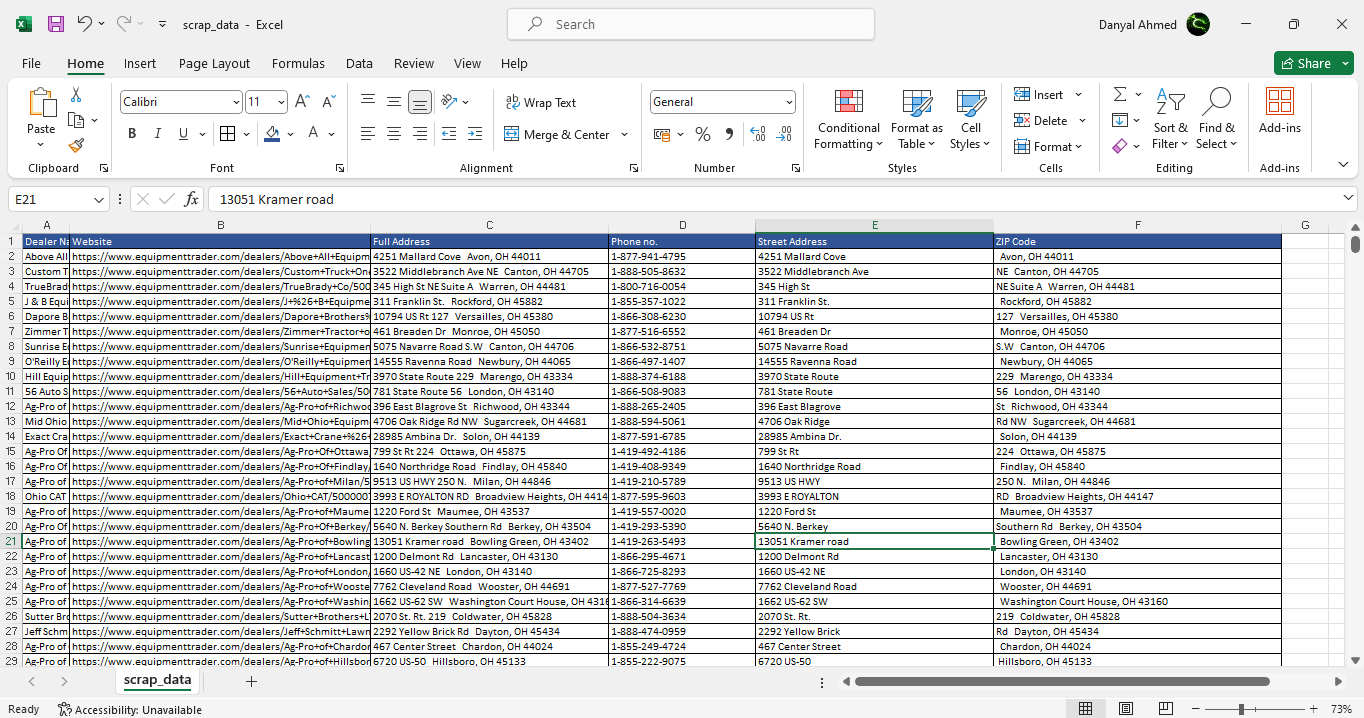Click the Decrease Indent icon
Screen dimensions: 1364x718
(448, 134)
